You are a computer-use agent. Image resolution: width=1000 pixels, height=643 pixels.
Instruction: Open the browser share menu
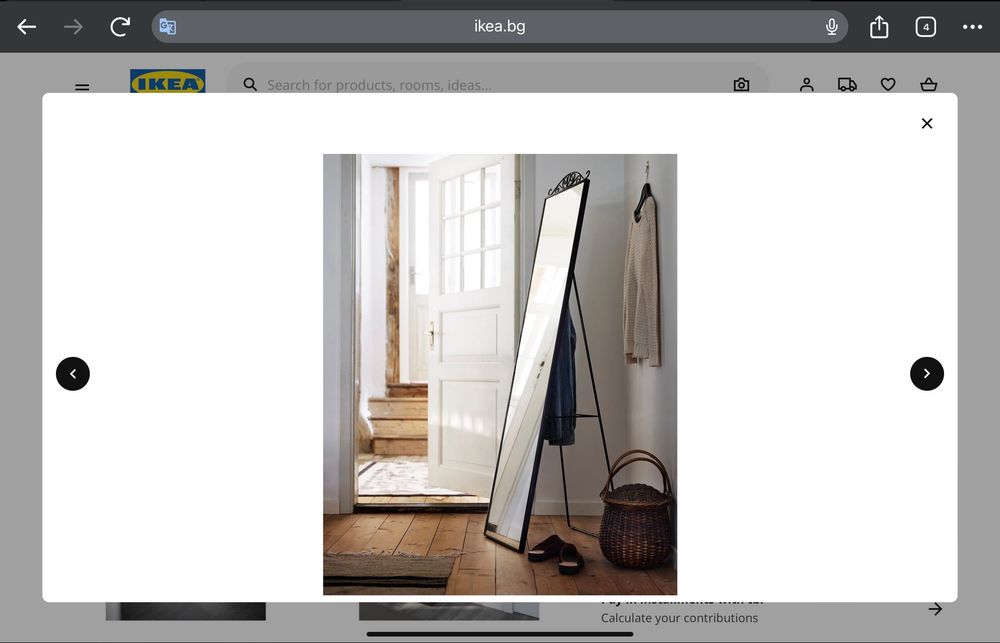click(879, 27)
